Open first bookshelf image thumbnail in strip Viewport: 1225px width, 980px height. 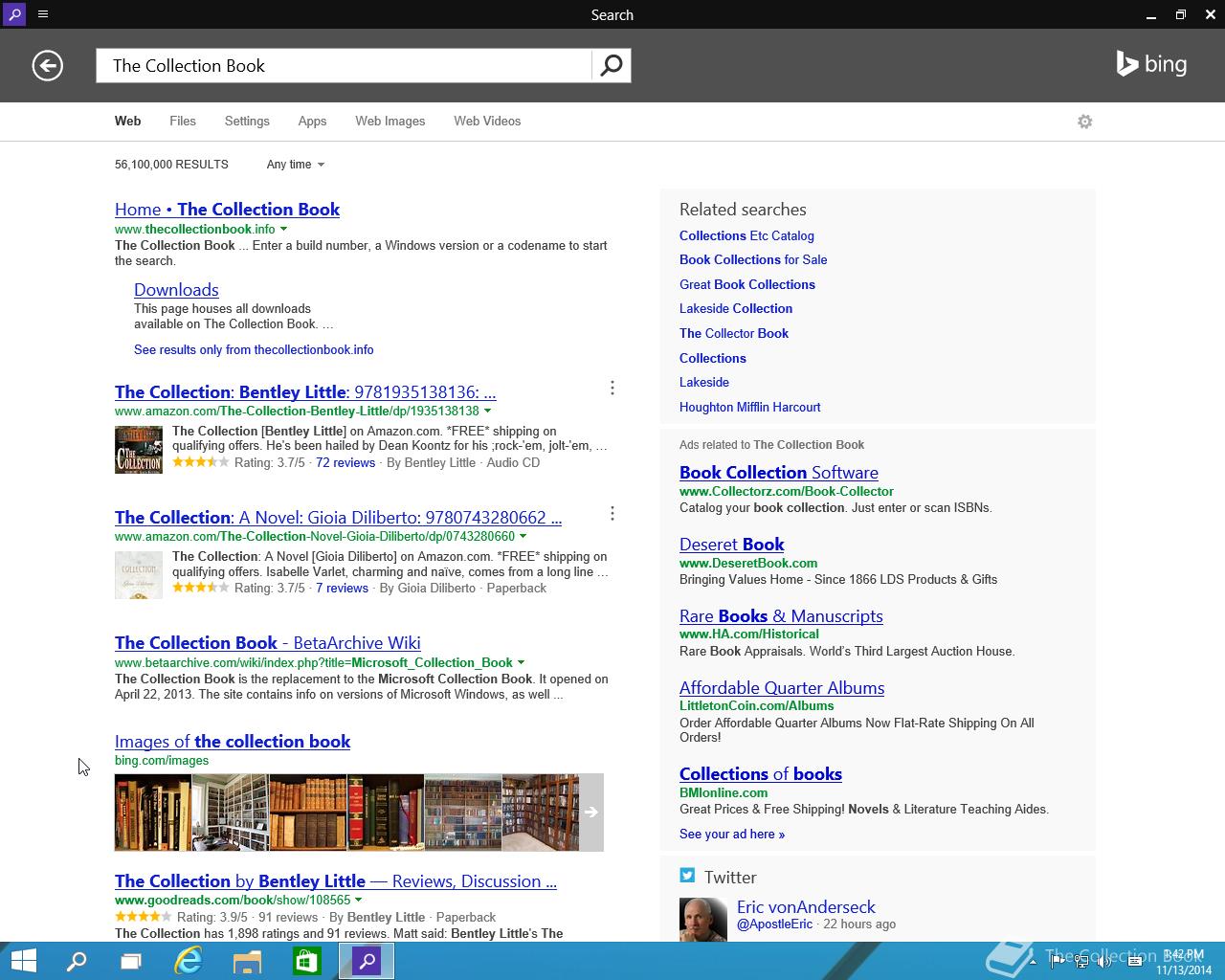point(153,813)
